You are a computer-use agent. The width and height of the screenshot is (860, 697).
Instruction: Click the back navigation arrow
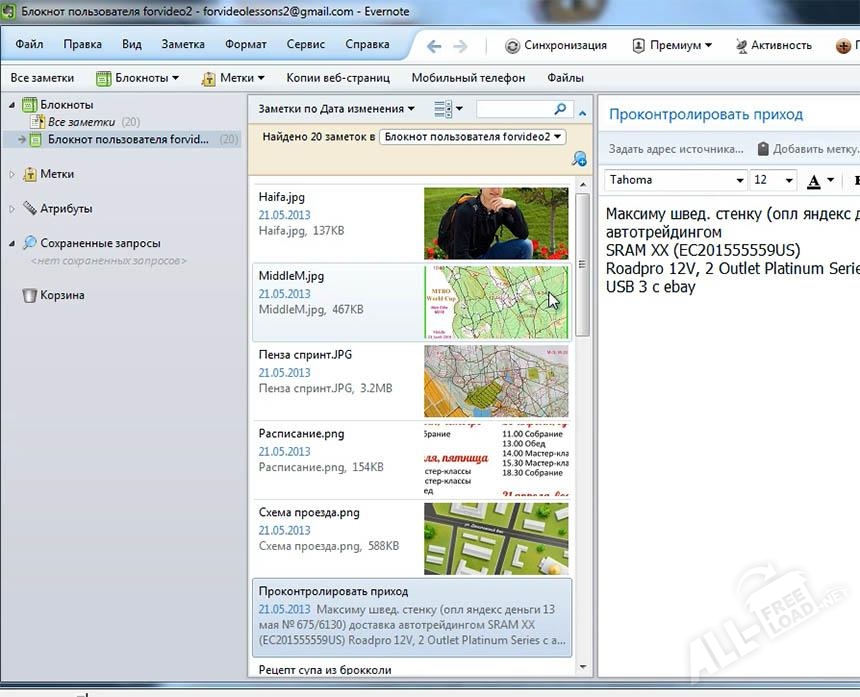coord(434,45)
